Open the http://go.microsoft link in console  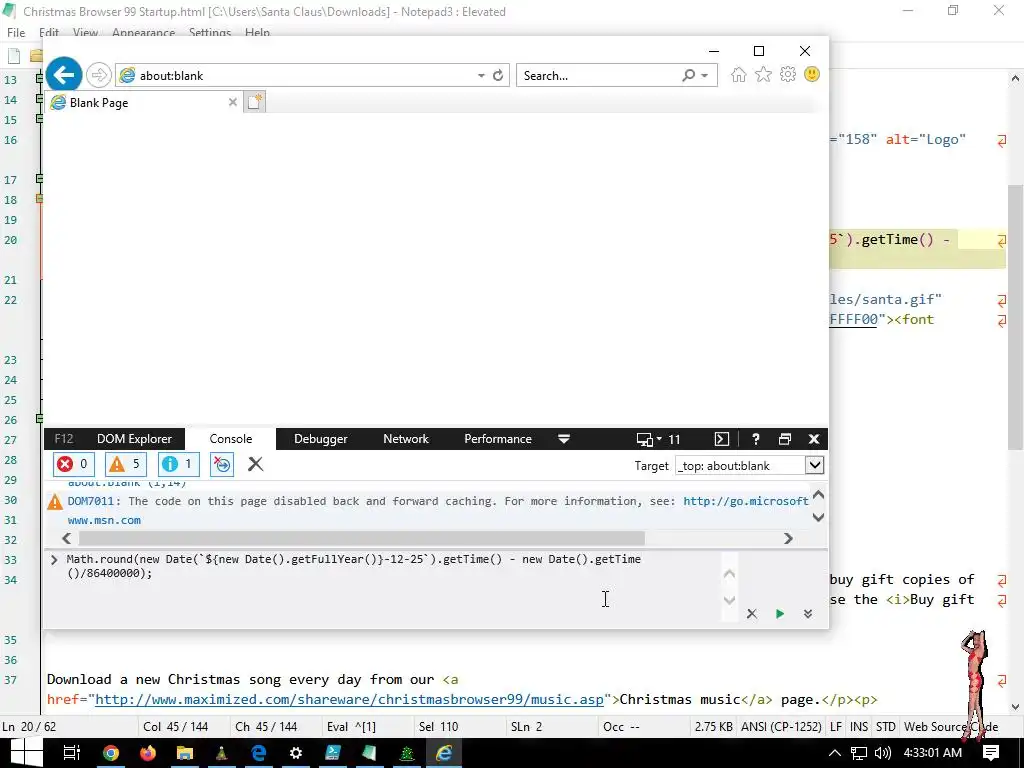pyautogui.click(x=746, y=501)
